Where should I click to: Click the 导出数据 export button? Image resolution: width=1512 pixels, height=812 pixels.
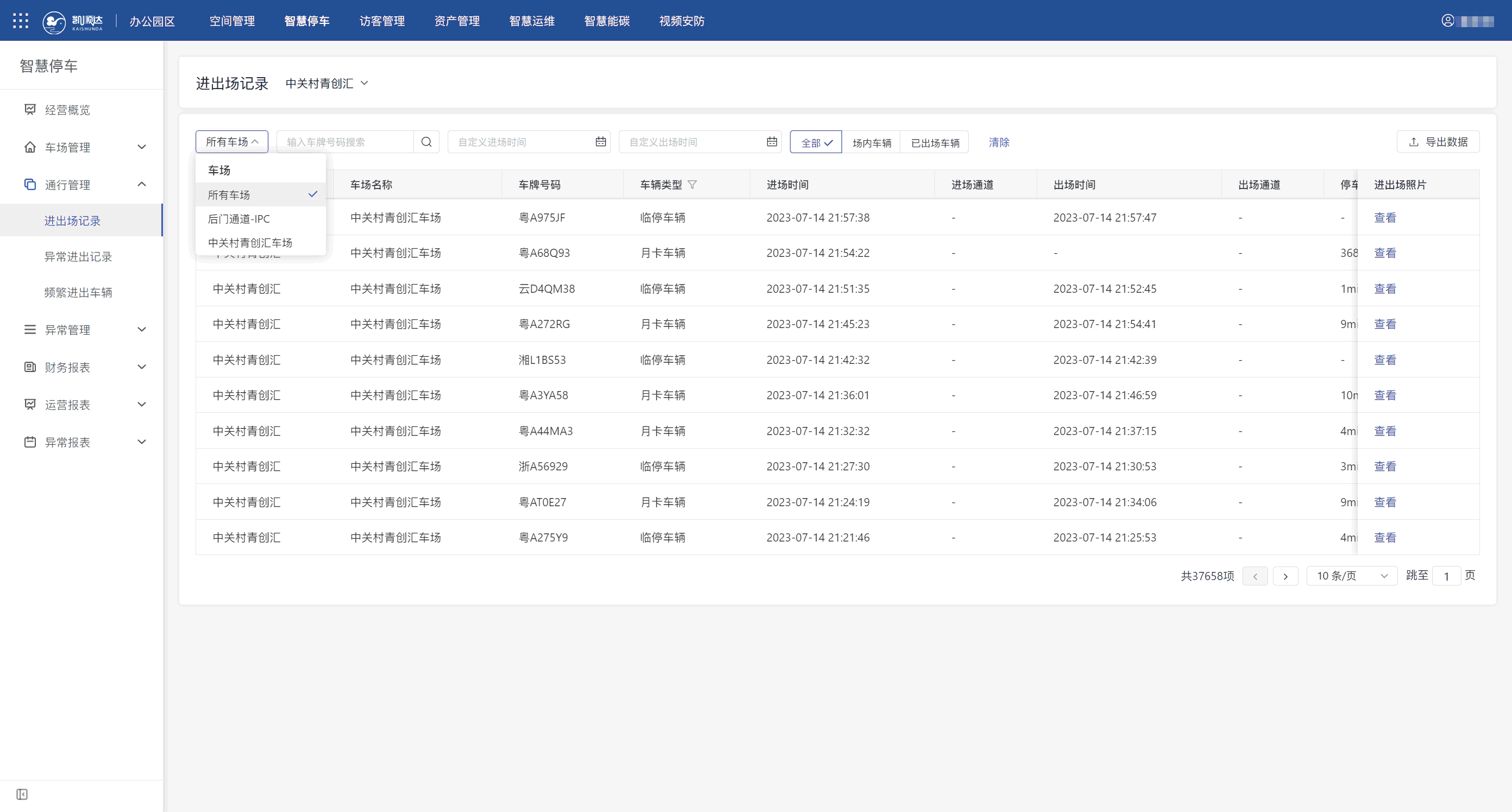[x=1438, y=142]
